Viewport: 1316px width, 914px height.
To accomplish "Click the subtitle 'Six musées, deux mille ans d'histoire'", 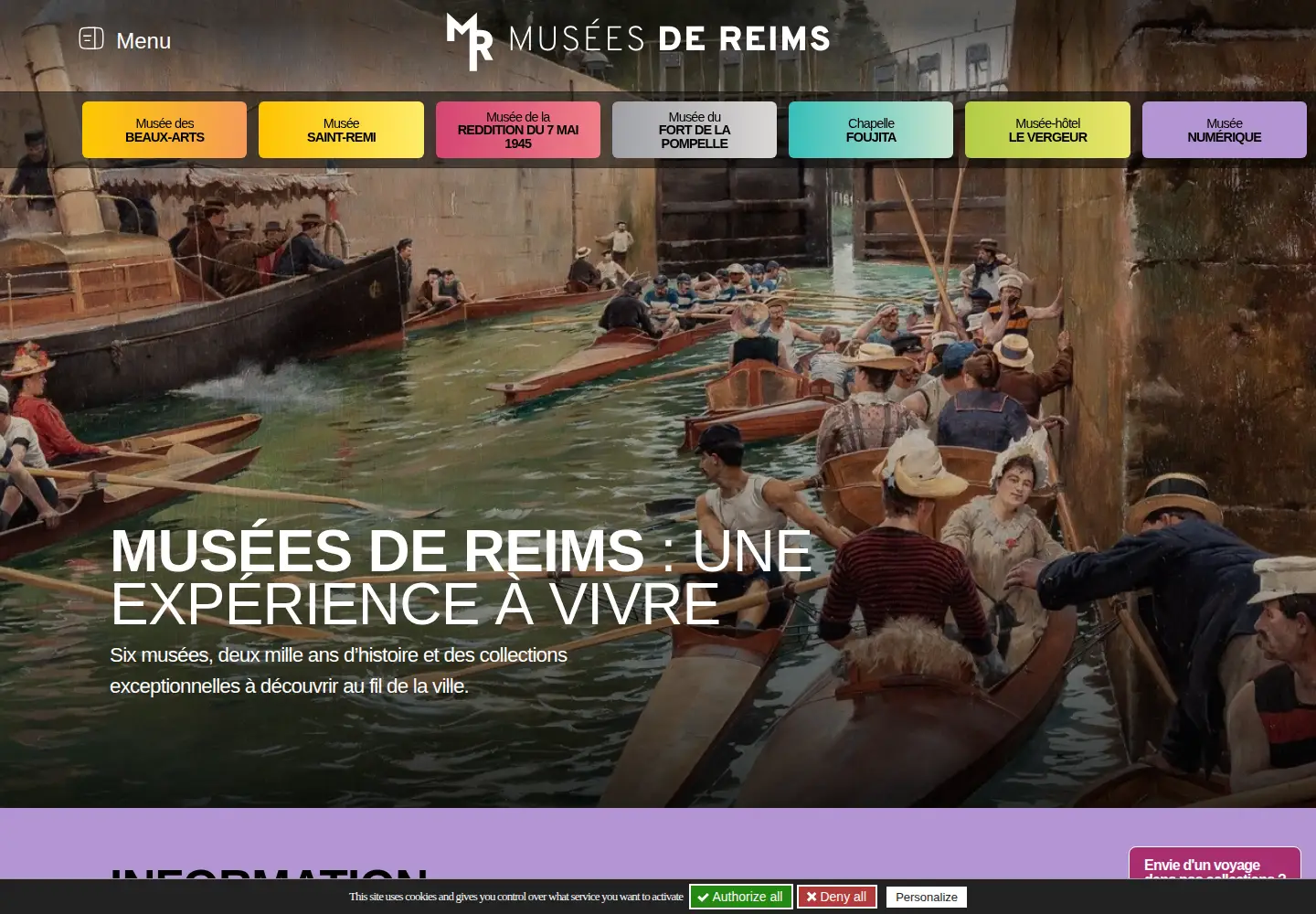I will pyautogui.click(x=338, y=670).
